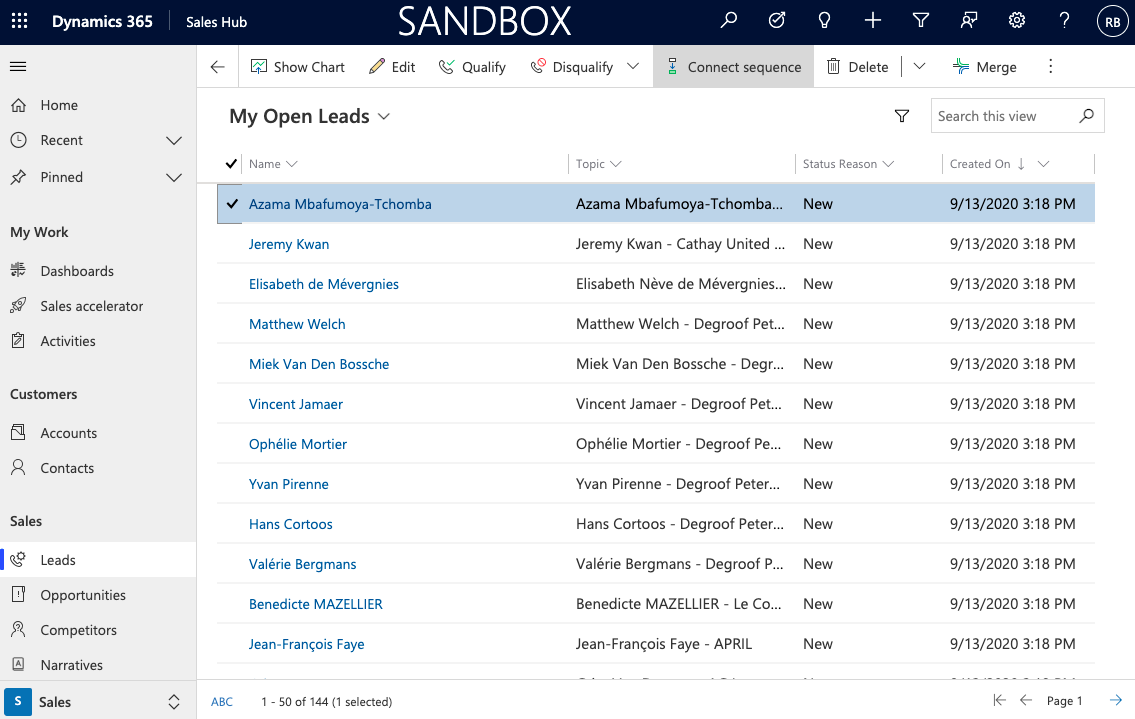This screenshot has height=719, width=1135.
Task: Click Edit in the command bar
Action: [x=392, y=67]
